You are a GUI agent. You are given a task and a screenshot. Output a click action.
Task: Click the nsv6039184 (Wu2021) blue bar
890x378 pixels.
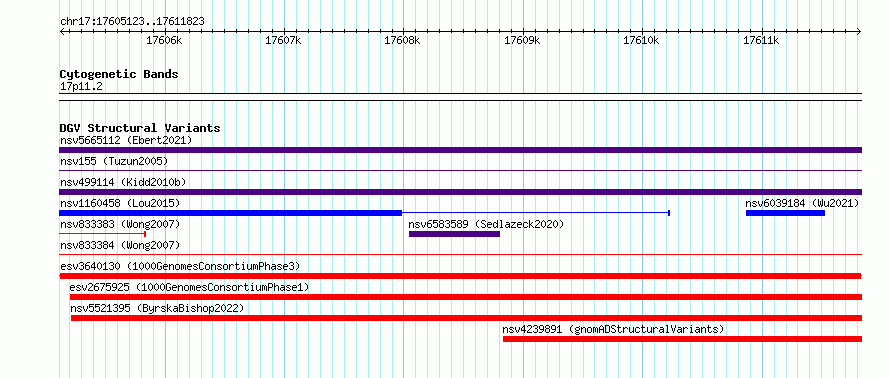tap(785, 213)
